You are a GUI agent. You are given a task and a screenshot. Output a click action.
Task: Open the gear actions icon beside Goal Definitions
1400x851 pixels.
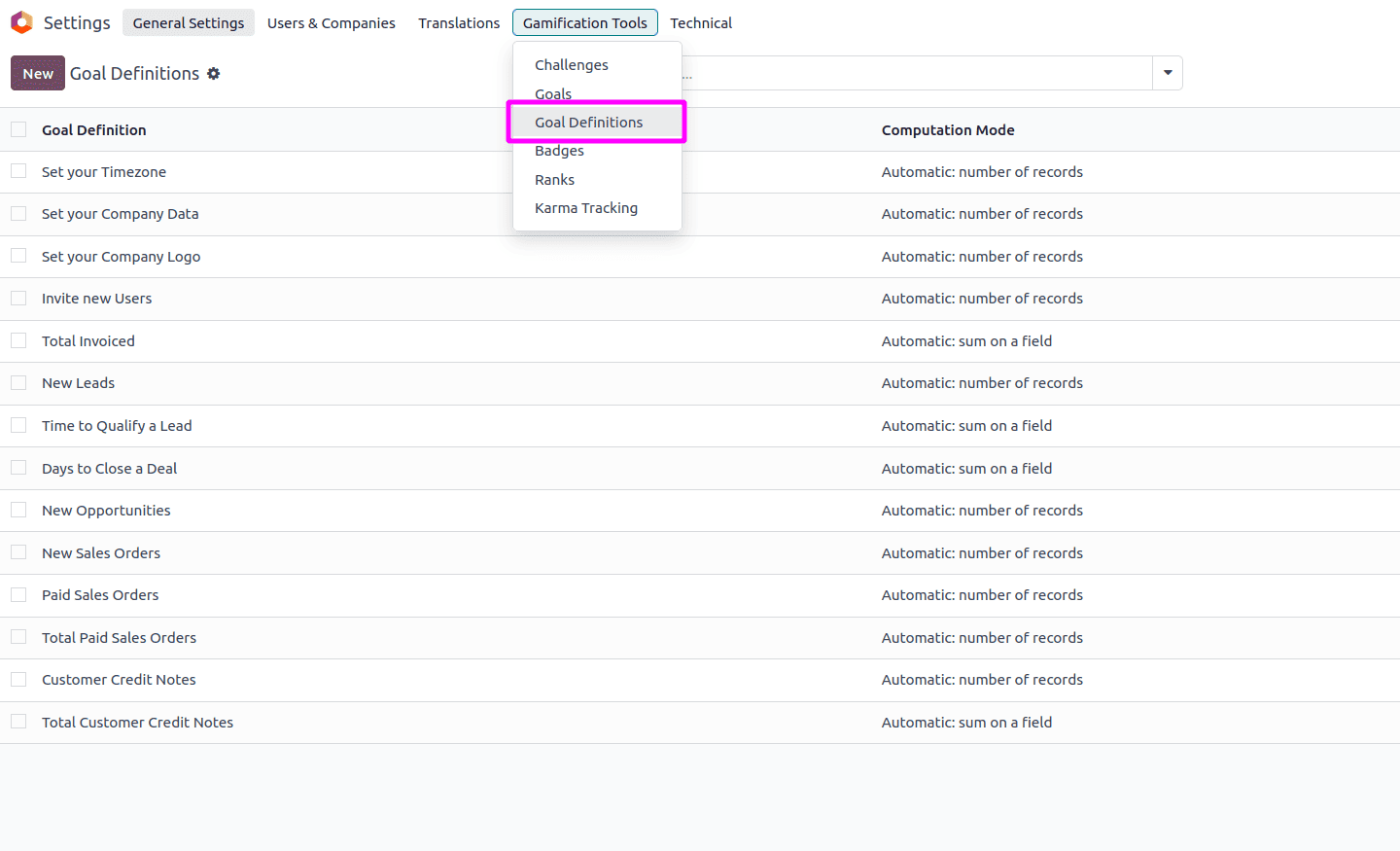coord(214,73)
